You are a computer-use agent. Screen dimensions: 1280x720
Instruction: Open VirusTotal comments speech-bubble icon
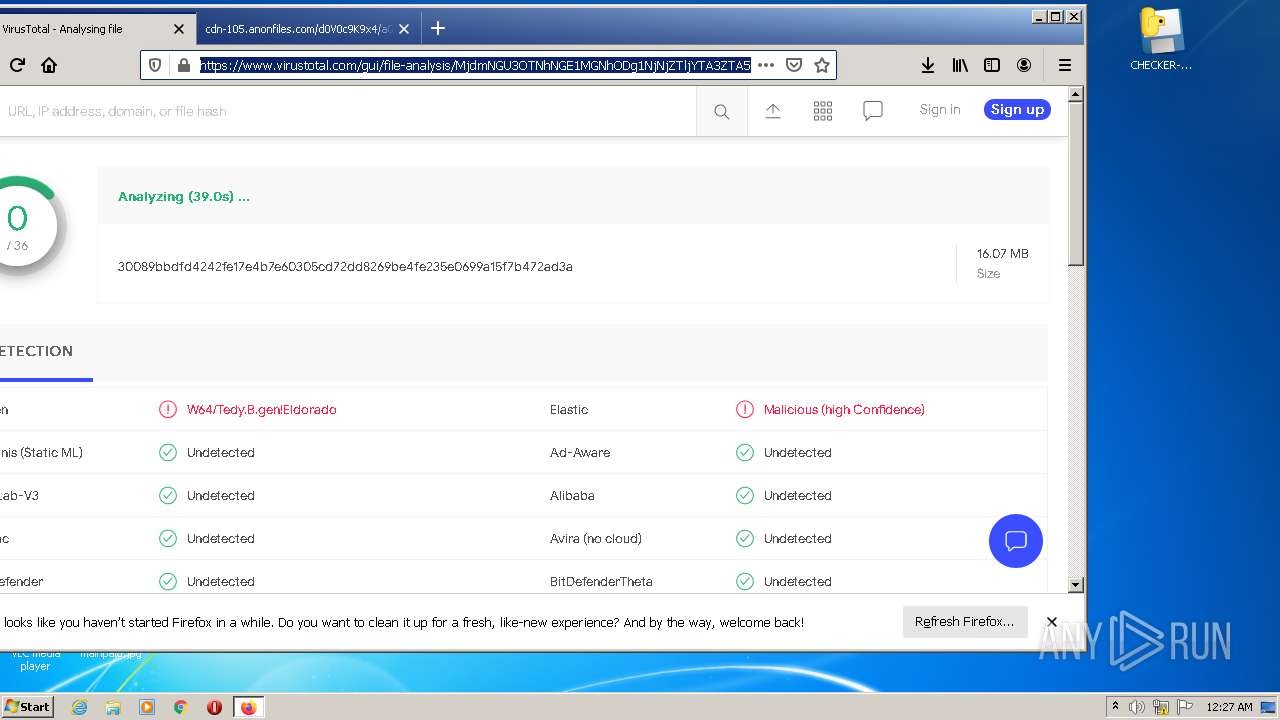point(873,111)
